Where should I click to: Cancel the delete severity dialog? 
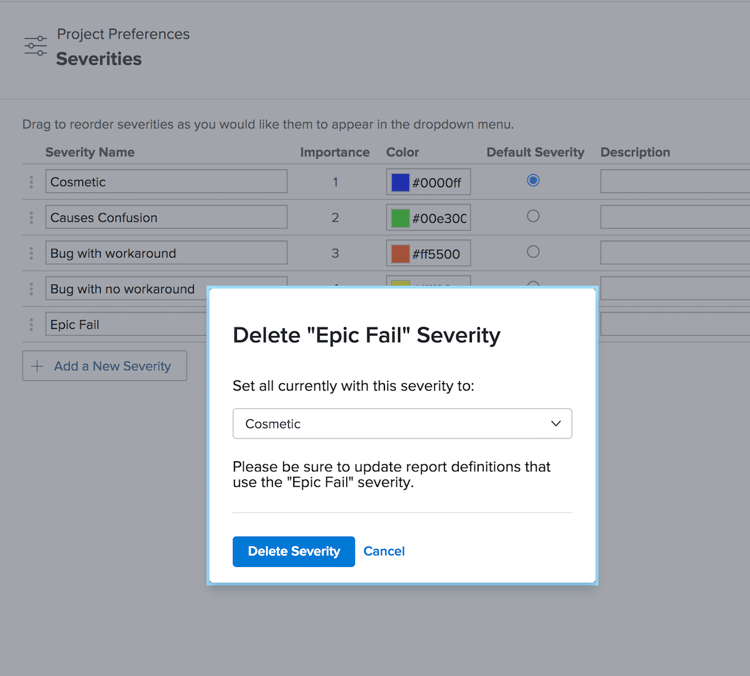[x=384, y=551]
